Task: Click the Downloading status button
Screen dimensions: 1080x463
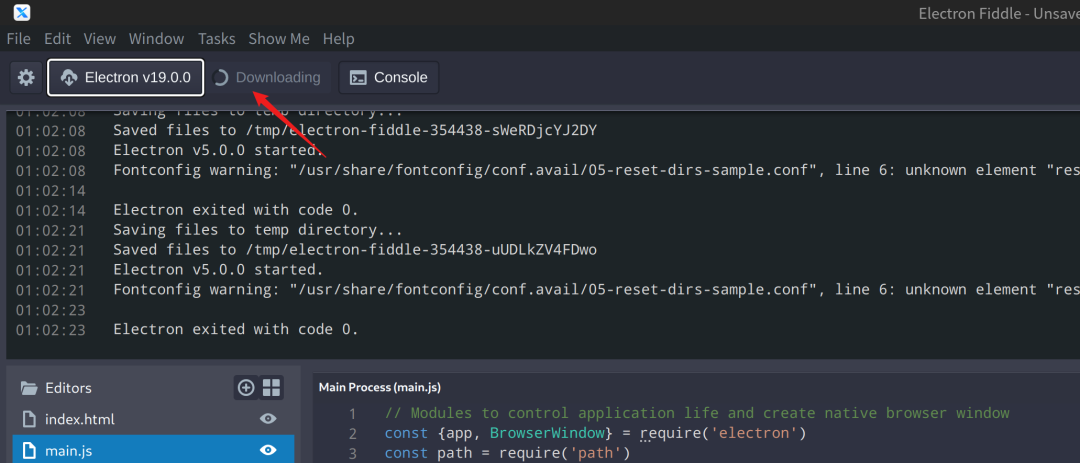Action: 269,78
